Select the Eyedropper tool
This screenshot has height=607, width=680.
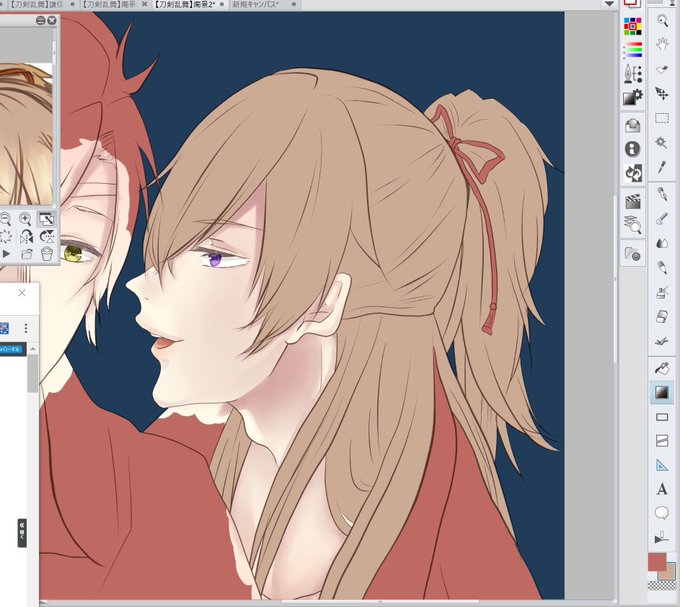point(662,166)
